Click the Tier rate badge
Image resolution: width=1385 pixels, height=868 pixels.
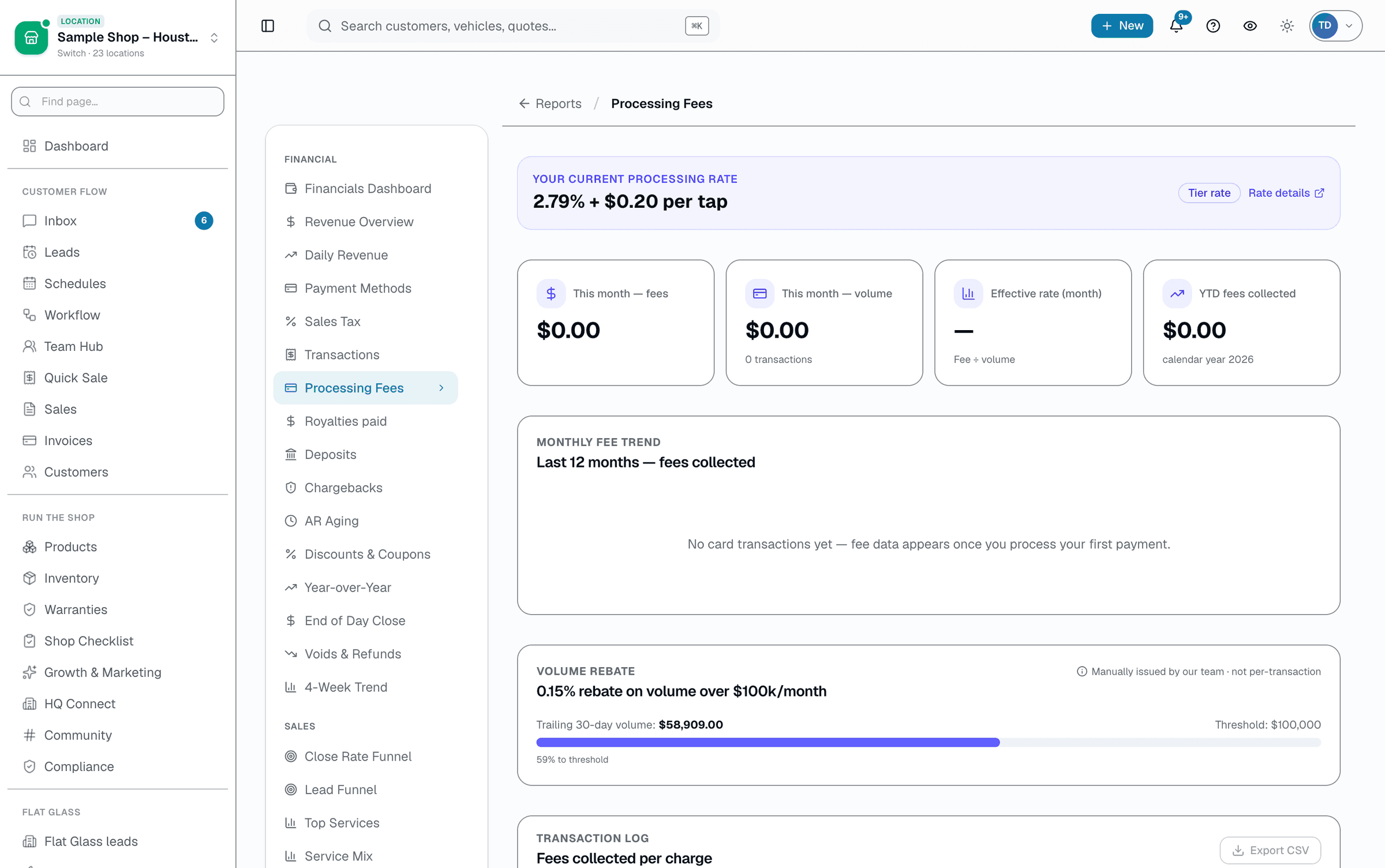1209,193
